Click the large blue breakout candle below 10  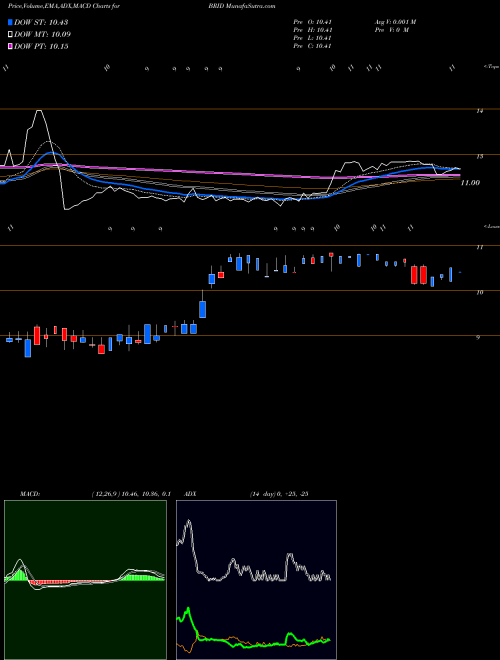[202, 309]
